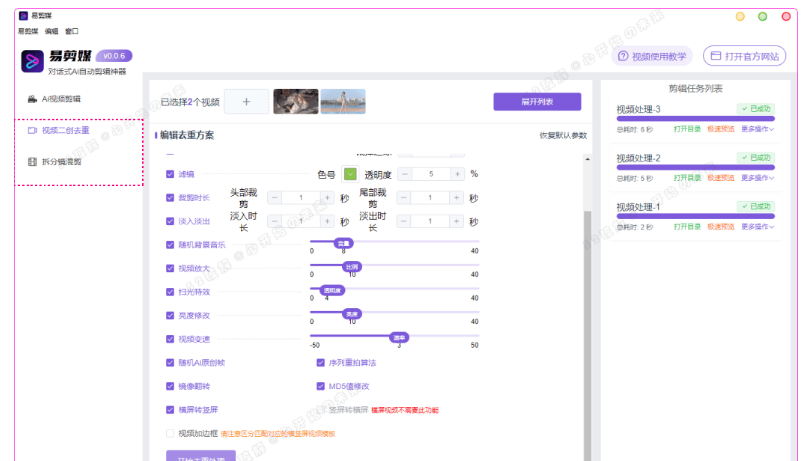The height and width of the screenshot is (461, 812).
Task: Click the v0.0.6 version badge
Action: 114,56
